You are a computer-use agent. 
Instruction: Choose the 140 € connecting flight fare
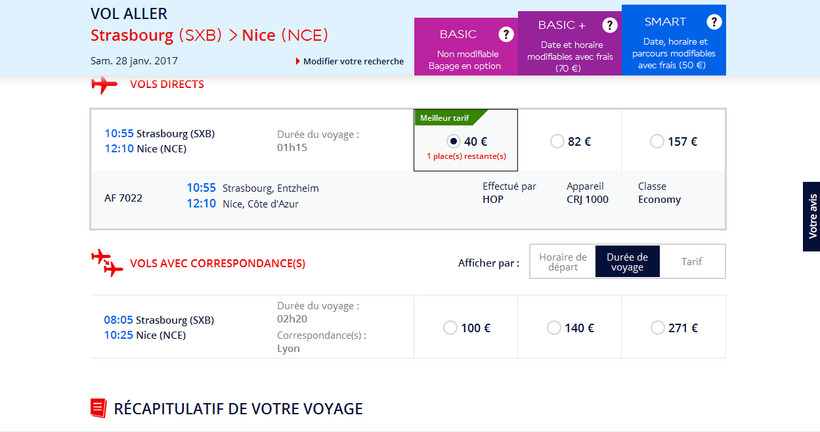click(553, 327)
